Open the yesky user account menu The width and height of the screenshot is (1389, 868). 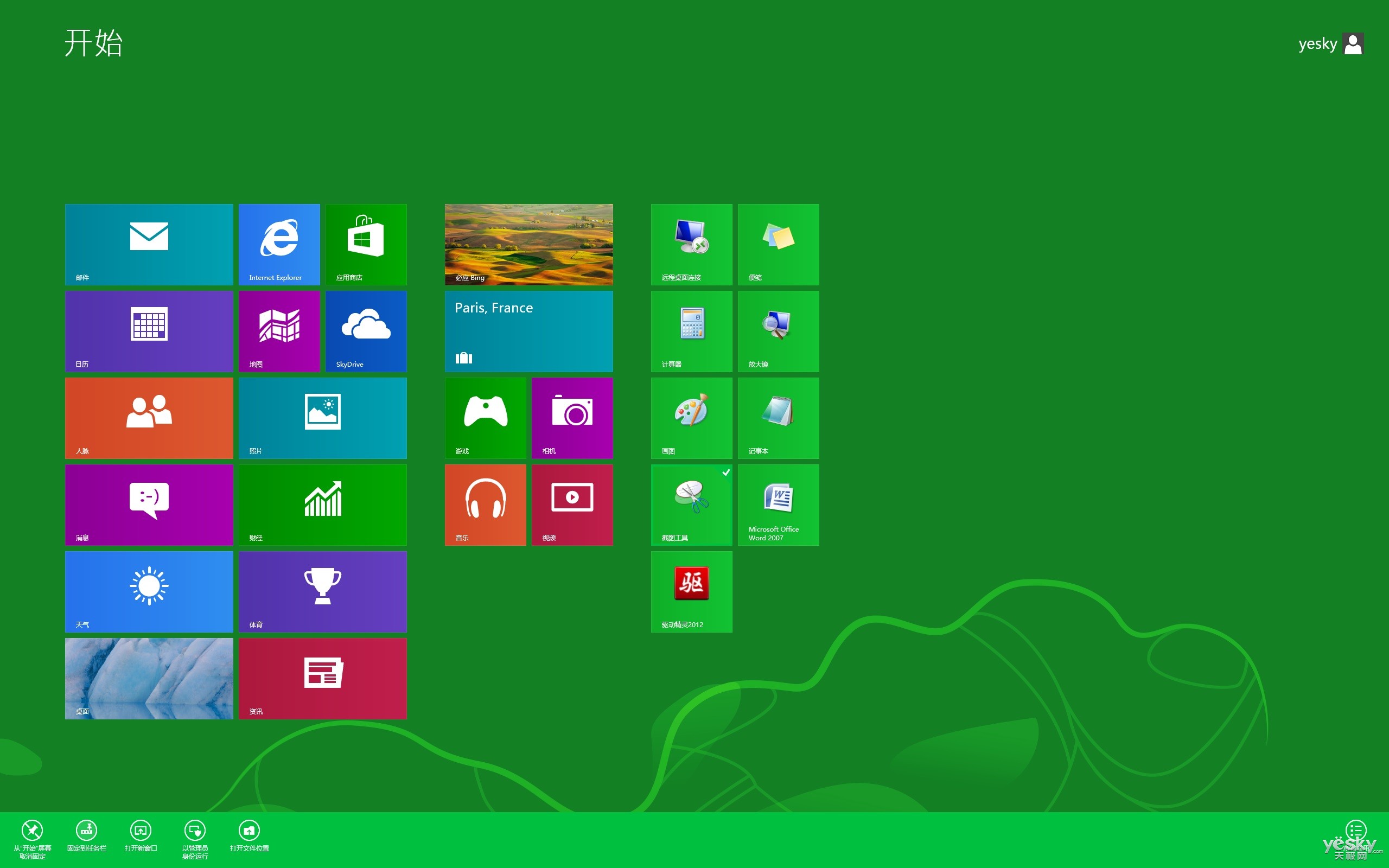pyautogui.click(x=1330, y=43)
